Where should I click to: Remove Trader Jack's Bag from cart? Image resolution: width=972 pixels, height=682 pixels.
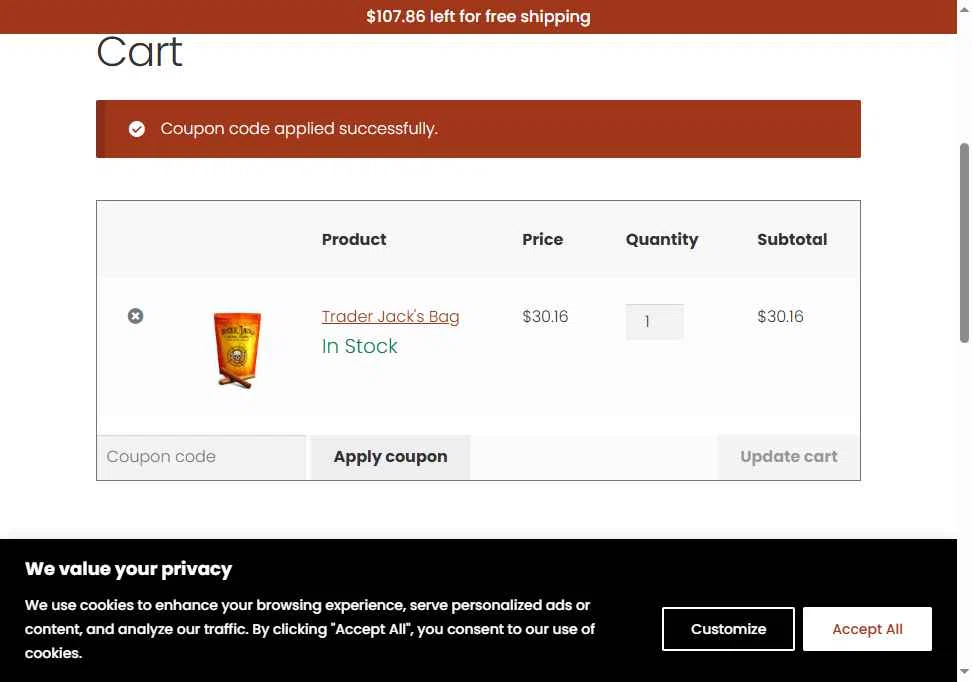point(135,316)
